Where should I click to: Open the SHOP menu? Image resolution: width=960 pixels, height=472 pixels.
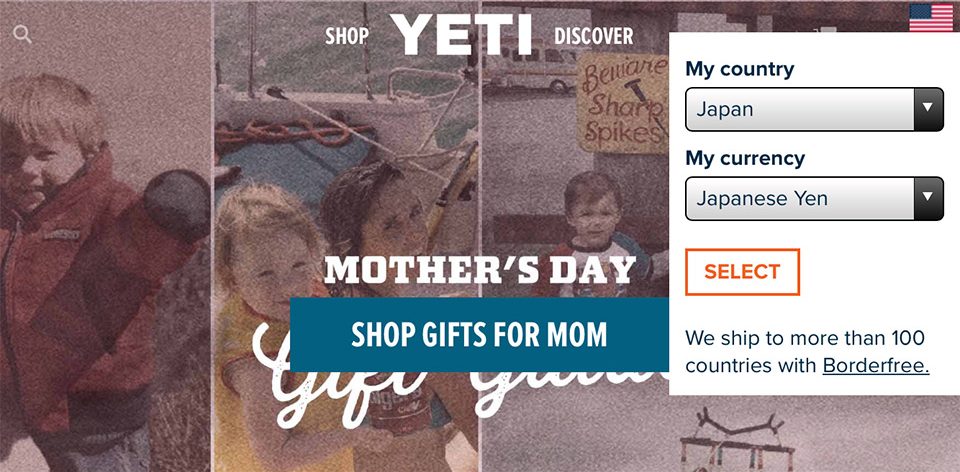[x=347, y=37]
